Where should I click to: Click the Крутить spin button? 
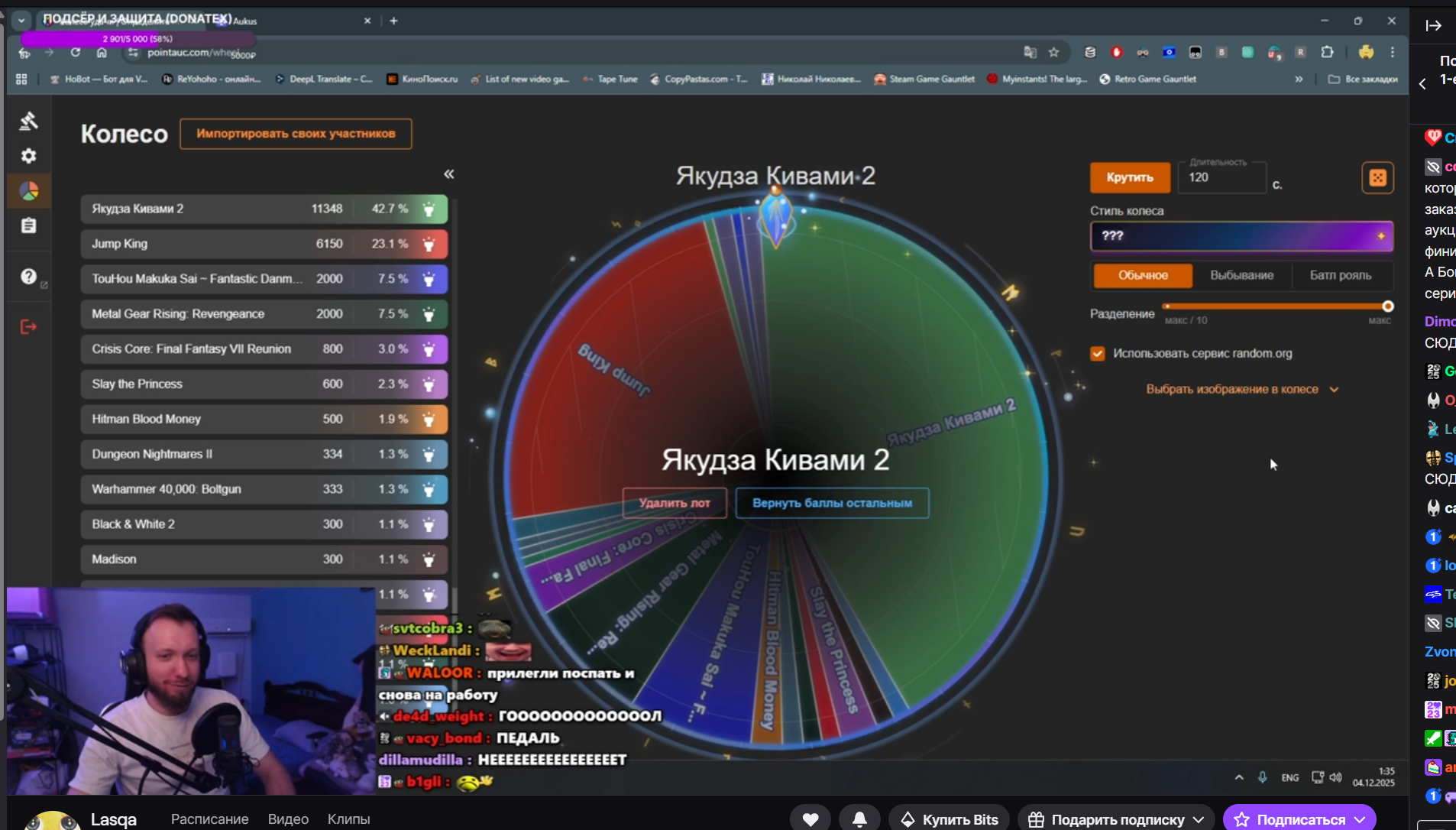[1130, 177]
